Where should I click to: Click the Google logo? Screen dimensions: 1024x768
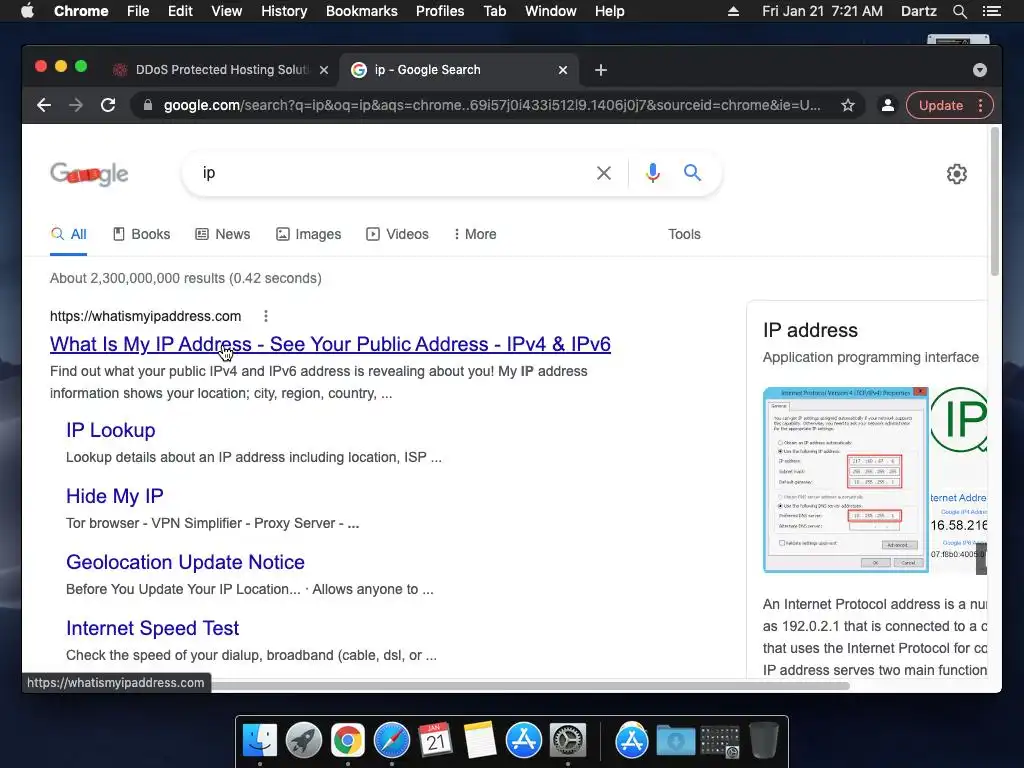[89, 174]
